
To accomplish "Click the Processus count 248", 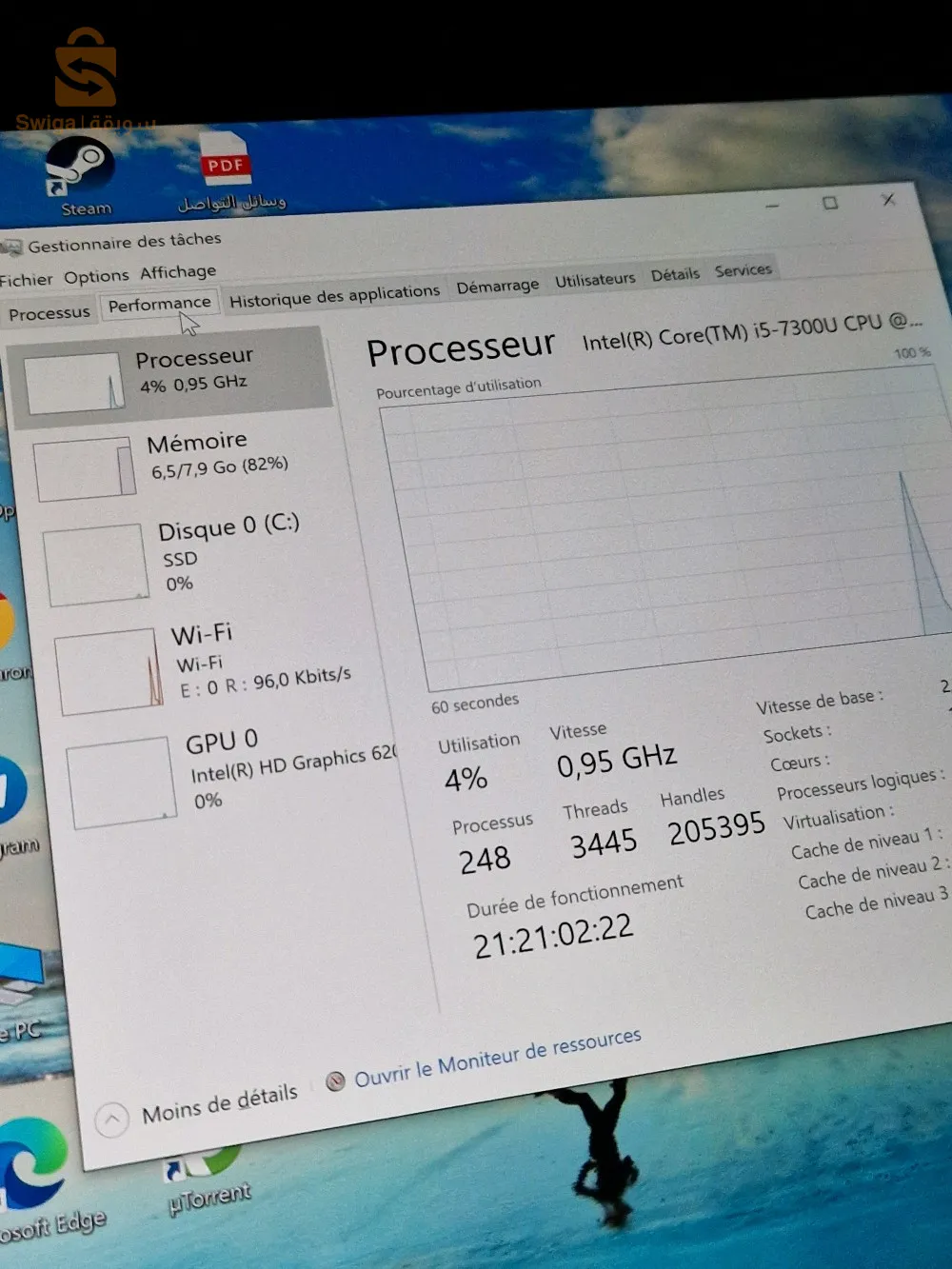I will [x=485, y=861].
